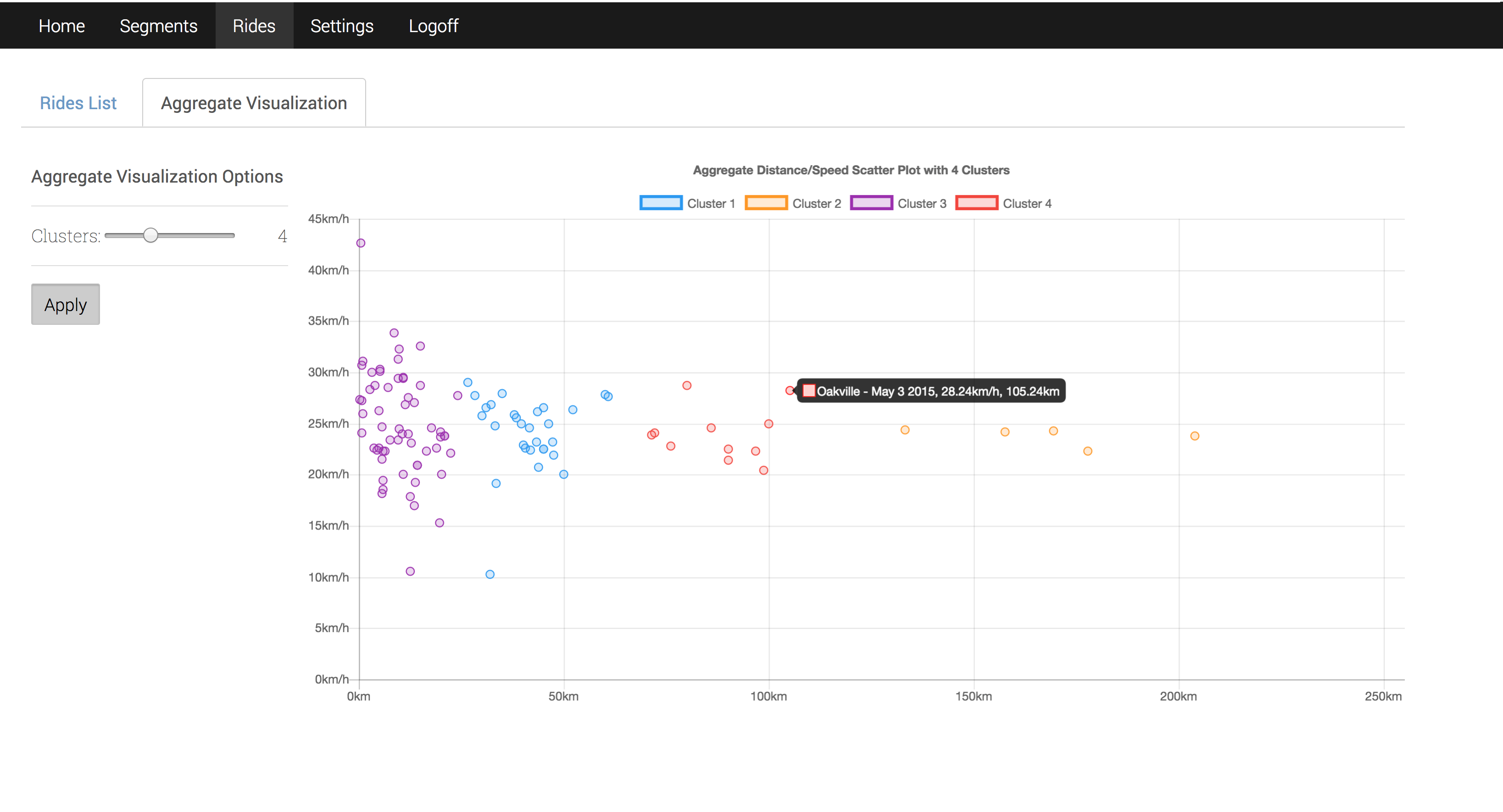Click the Logoff link

[433, 26]
